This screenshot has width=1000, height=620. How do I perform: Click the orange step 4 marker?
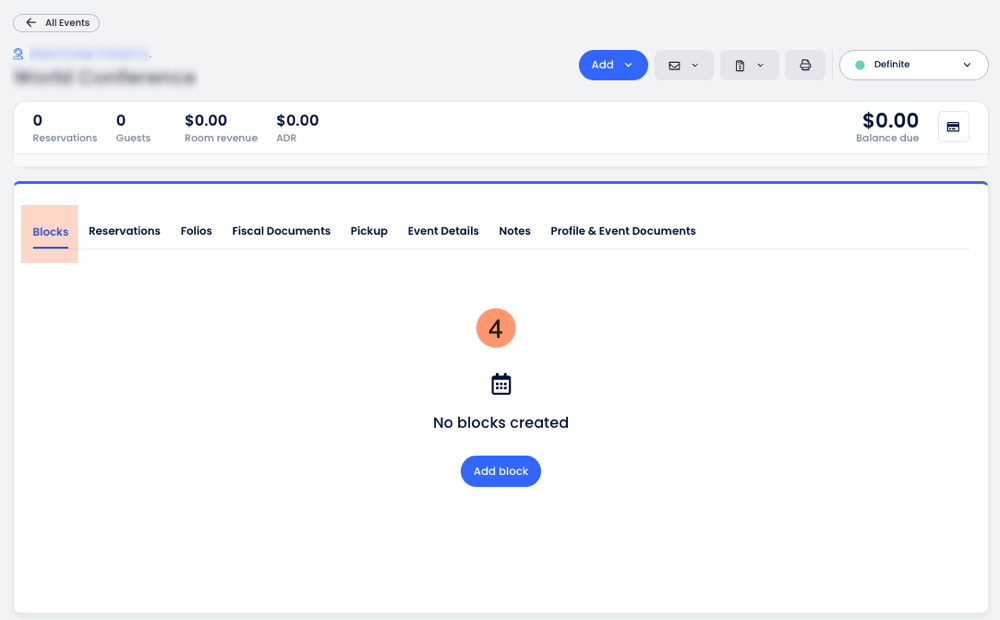tap(496, 328)
